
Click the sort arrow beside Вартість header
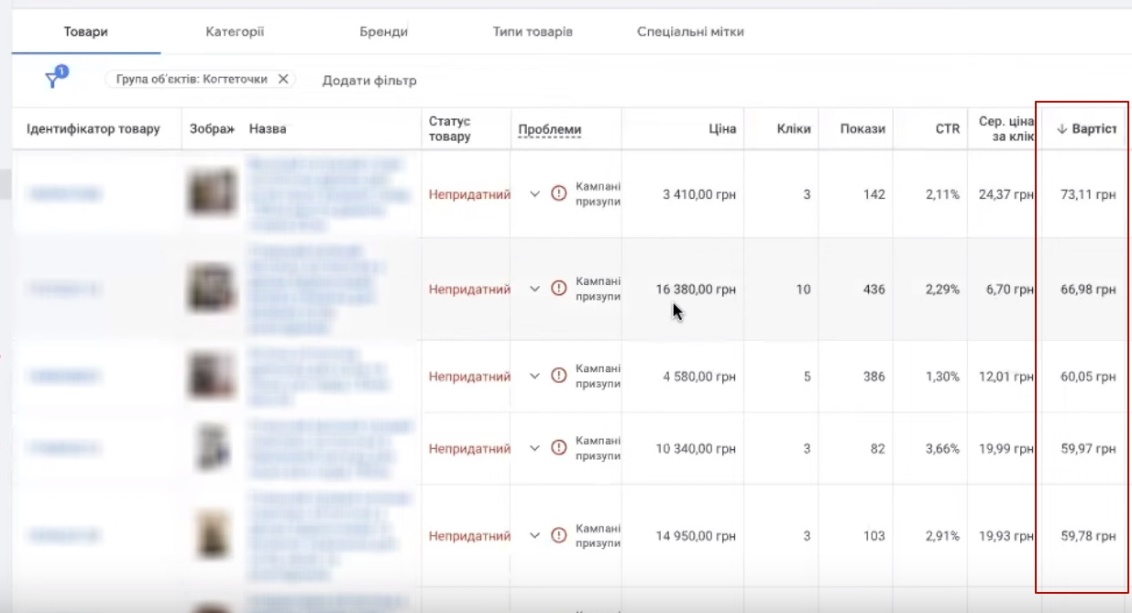click(x=1061, y=130)
